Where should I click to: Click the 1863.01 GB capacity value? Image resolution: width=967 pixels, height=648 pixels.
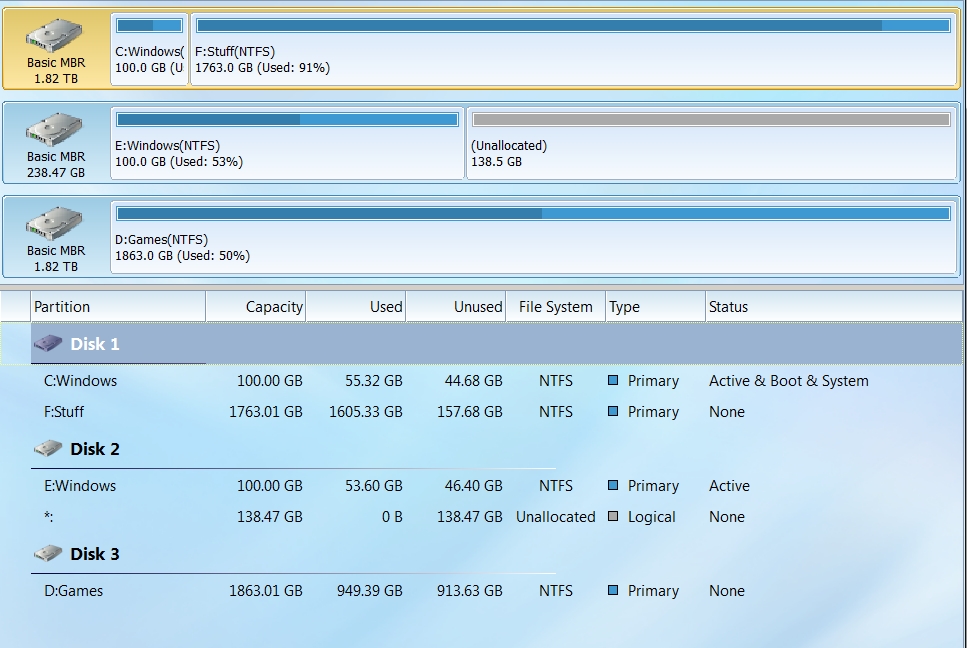pos(266,591)
